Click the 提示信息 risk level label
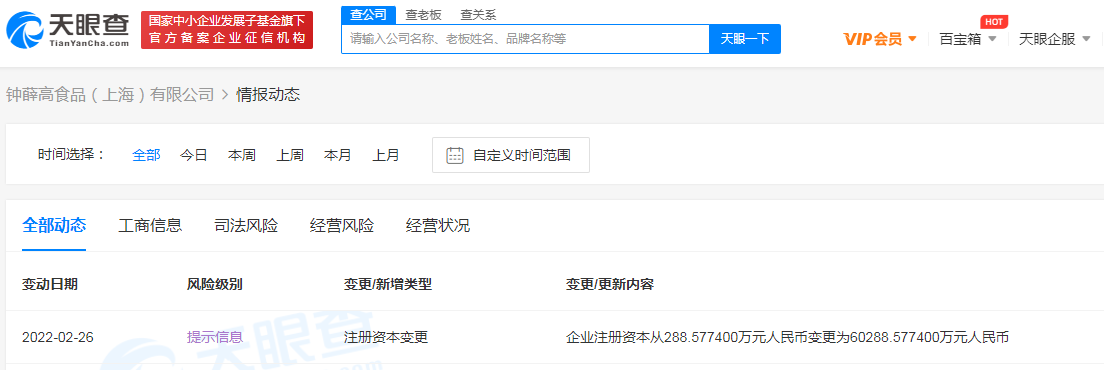Image resolution: width=1104 pixels, height=370 pixels. pyautogui.click(x=215, y=338)
